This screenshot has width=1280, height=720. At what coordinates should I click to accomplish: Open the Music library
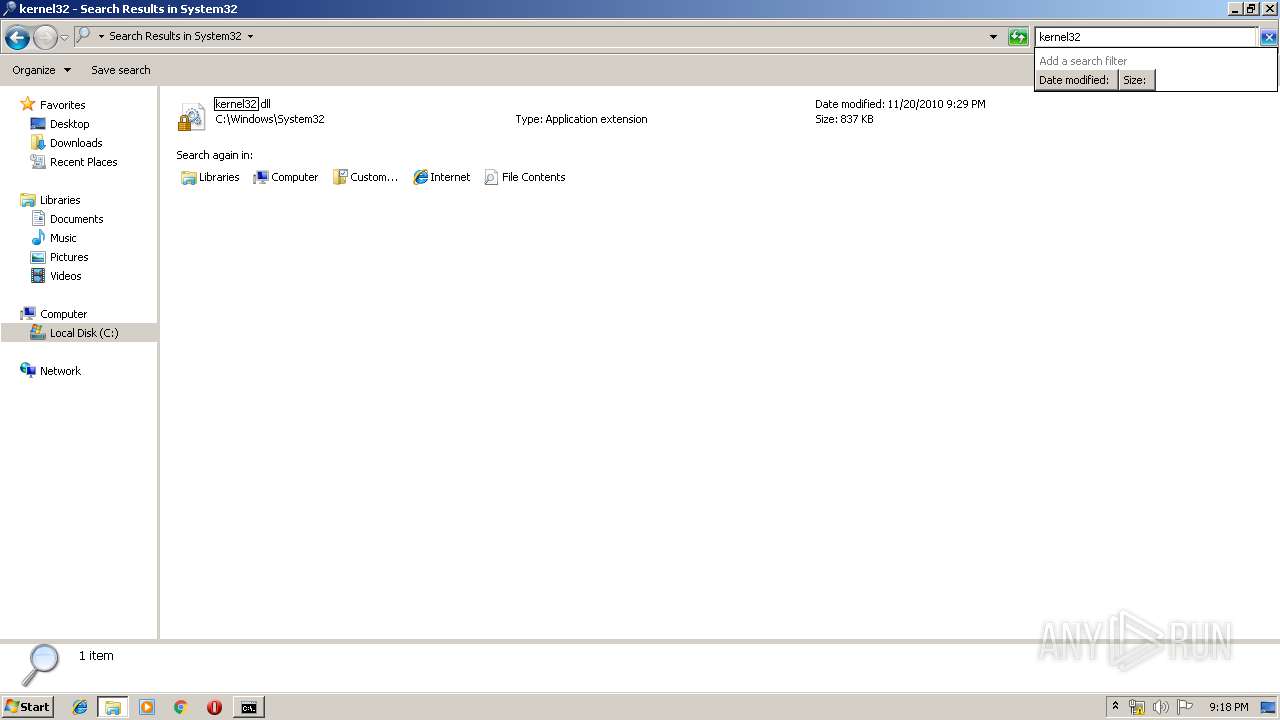click(x=63, y=238)
